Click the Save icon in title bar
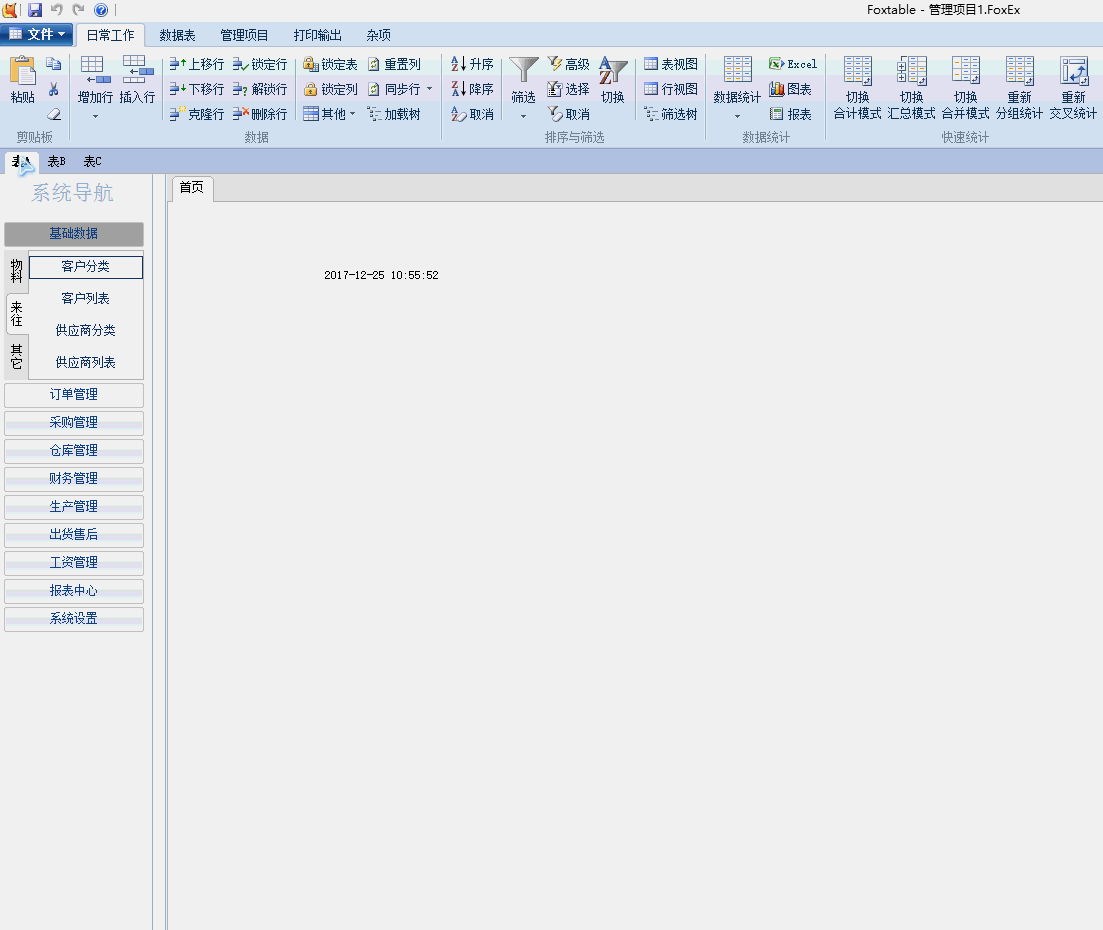This screenshot has width=1103, height=930. [34, 10]
